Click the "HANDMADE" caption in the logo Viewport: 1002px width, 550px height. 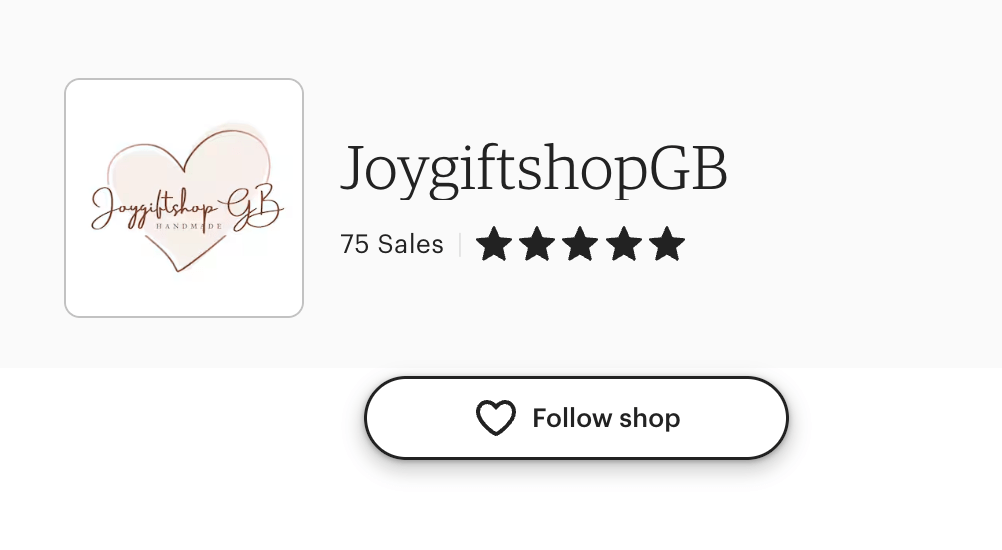click(186, 227)
